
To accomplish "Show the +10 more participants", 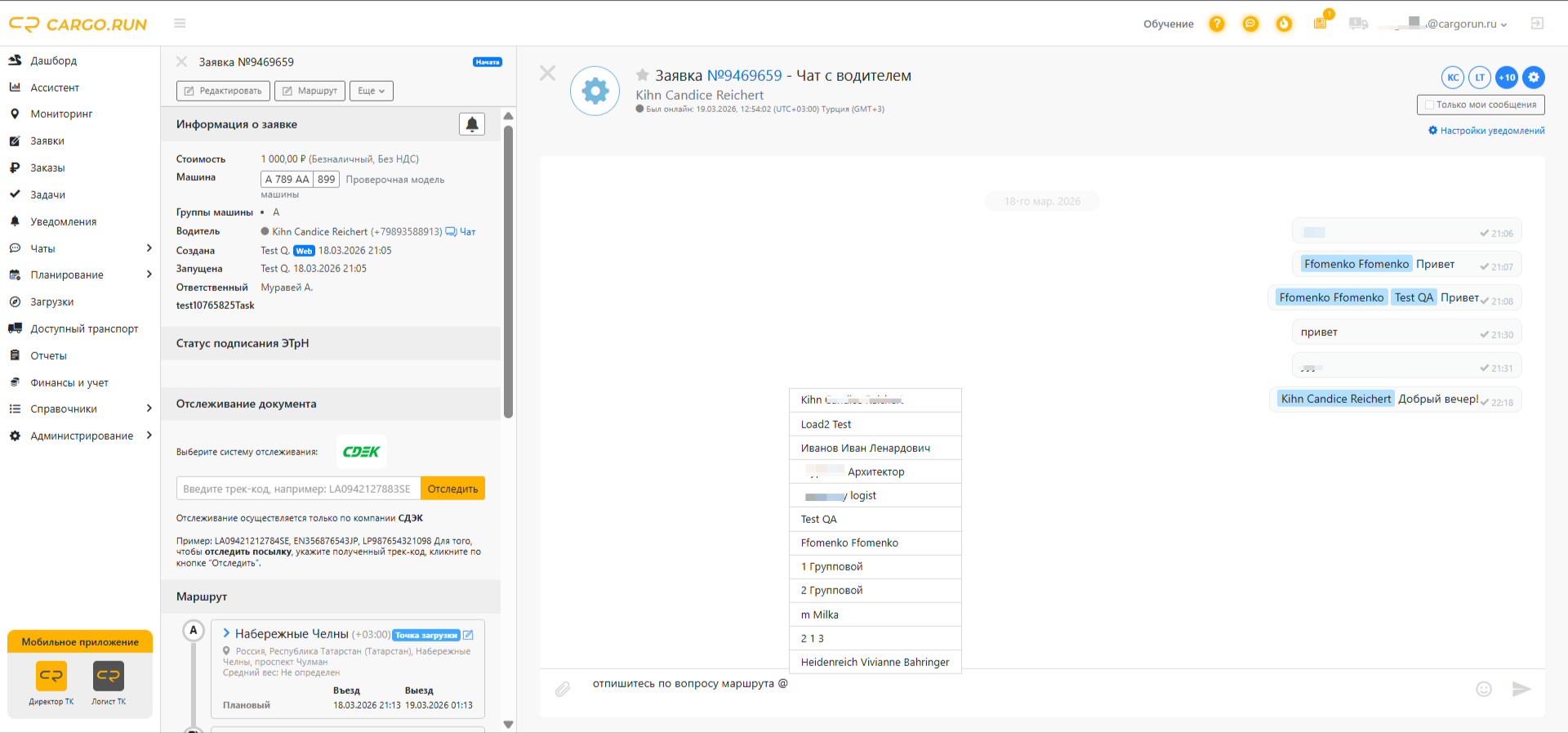I will (1507, 78).
